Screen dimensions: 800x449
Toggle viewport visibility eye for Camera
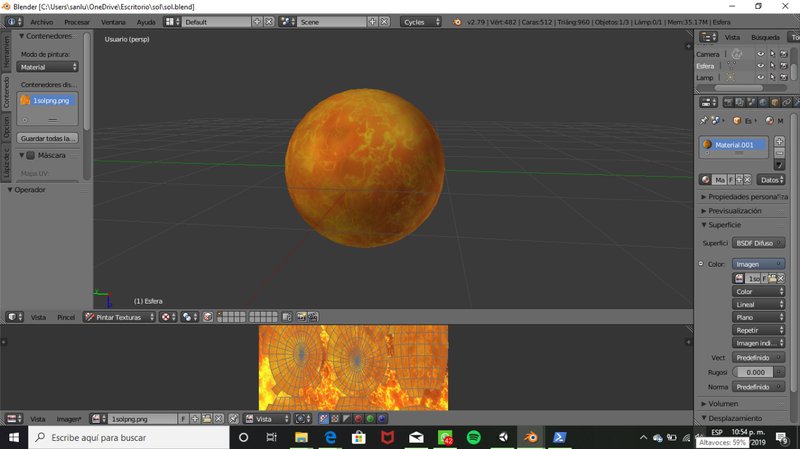point(760,53)
